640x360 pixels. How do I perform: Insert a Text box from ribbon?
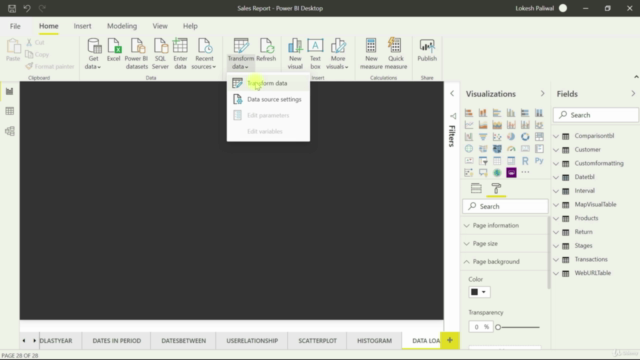(315, 53)
